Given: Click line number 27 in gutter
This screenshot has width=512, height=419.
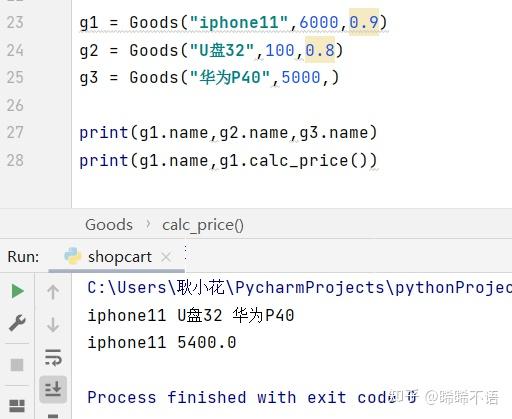Looking at the screenshot, I should tap(15, 132).
